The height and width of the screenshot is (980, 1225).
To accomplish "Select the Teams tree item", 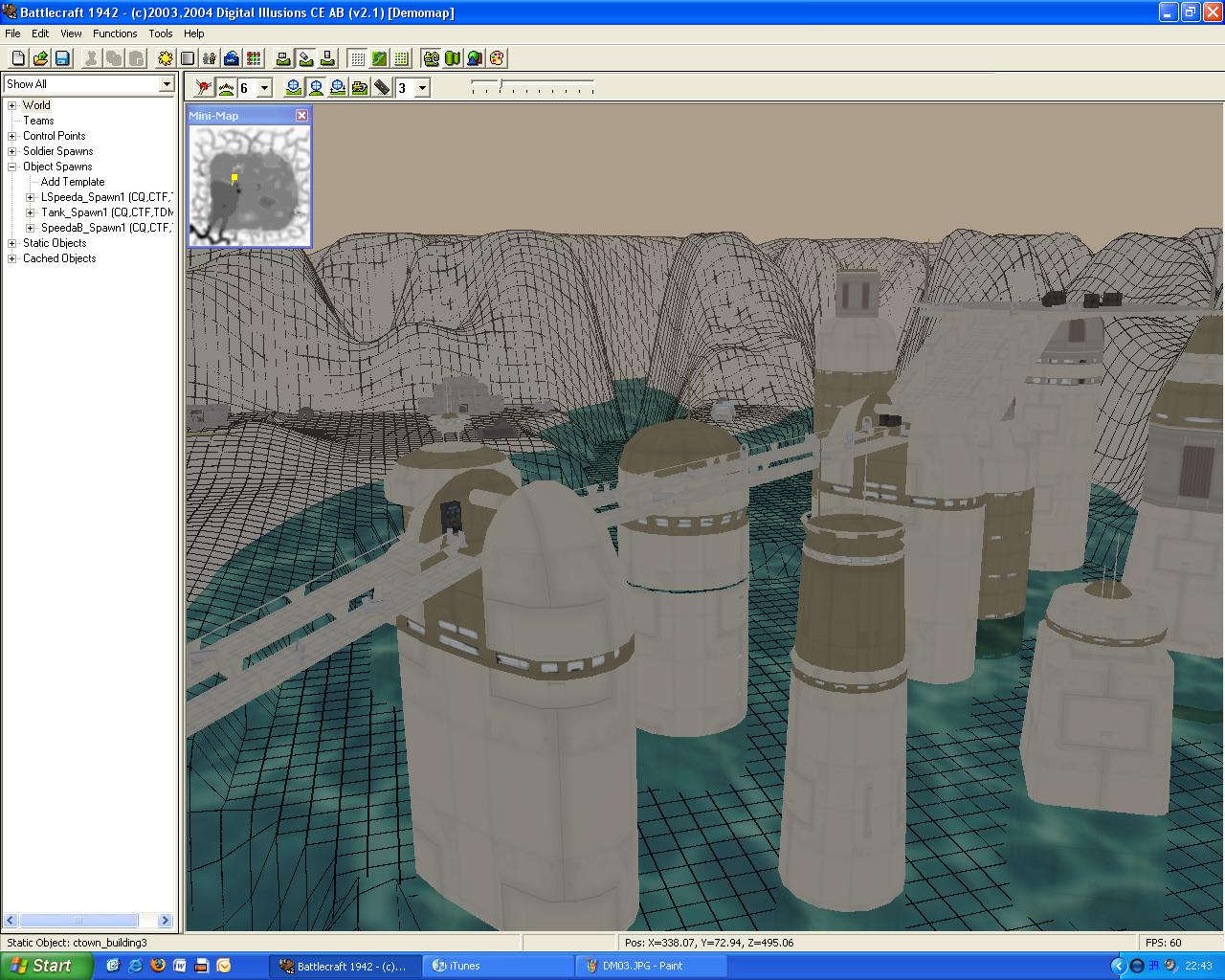I will pyautogui.click(x=38, y=121).
